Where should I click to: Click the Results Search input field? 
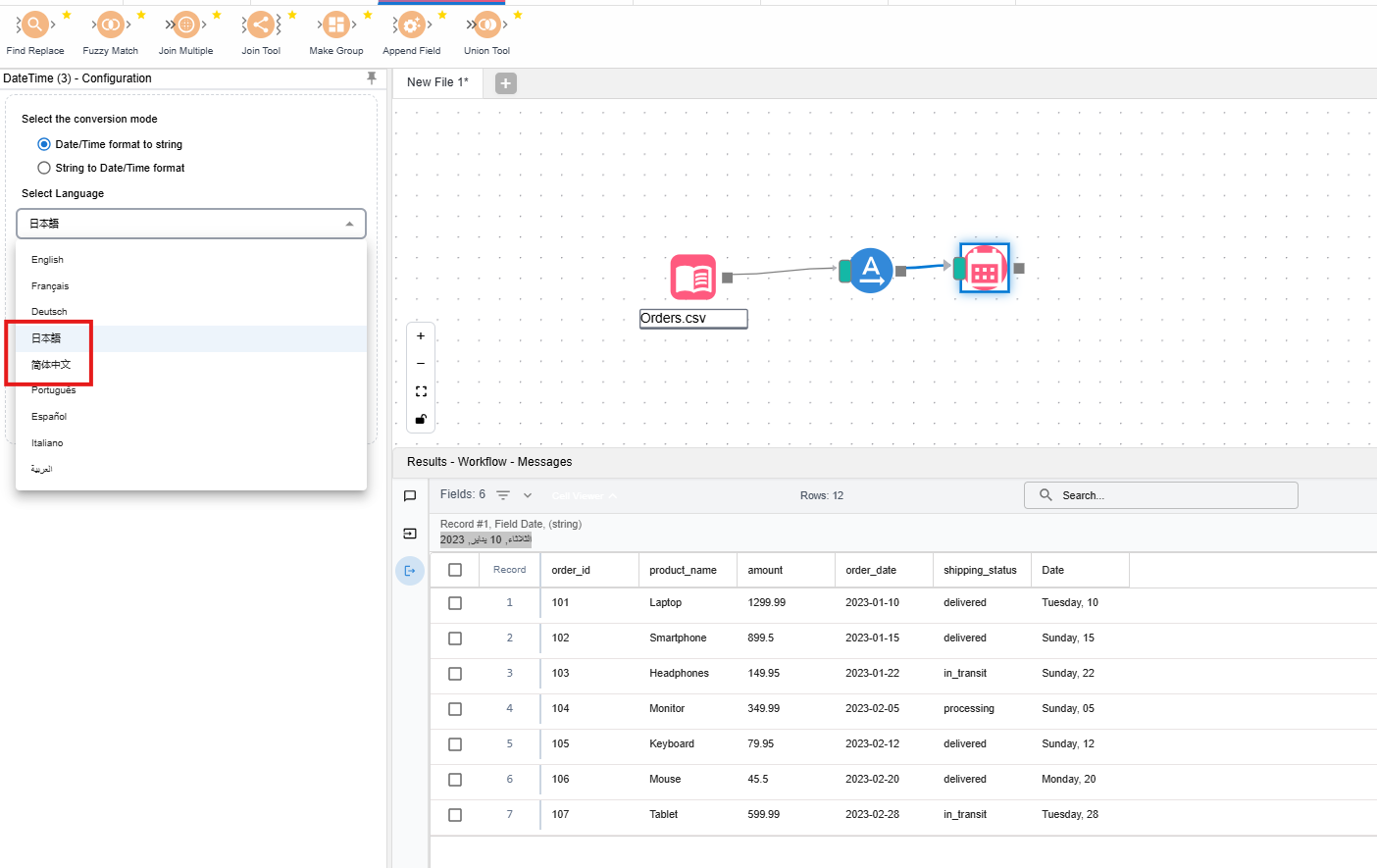pyautogui.click(x=1167, y=495)
